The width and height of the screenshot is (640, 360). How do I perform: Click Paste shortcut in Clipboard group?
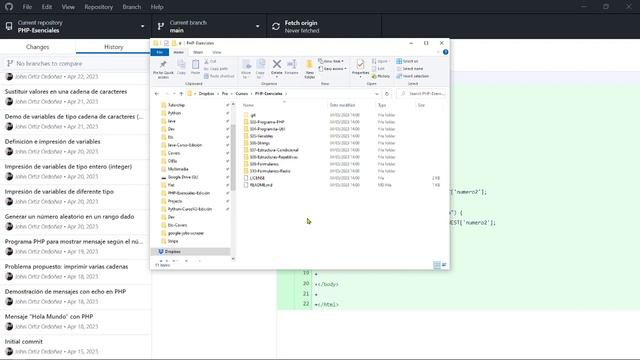(219, 76)
